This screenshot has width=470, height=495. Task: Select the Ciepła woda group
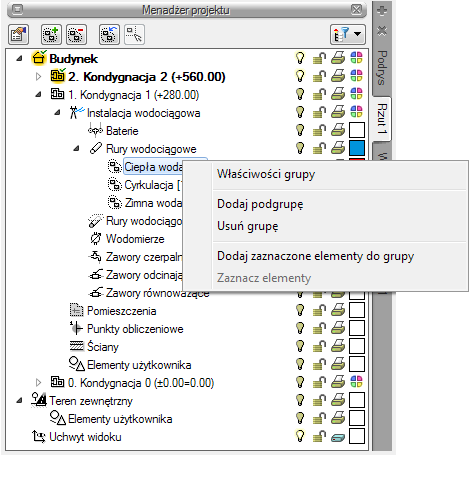coord(153,167)
